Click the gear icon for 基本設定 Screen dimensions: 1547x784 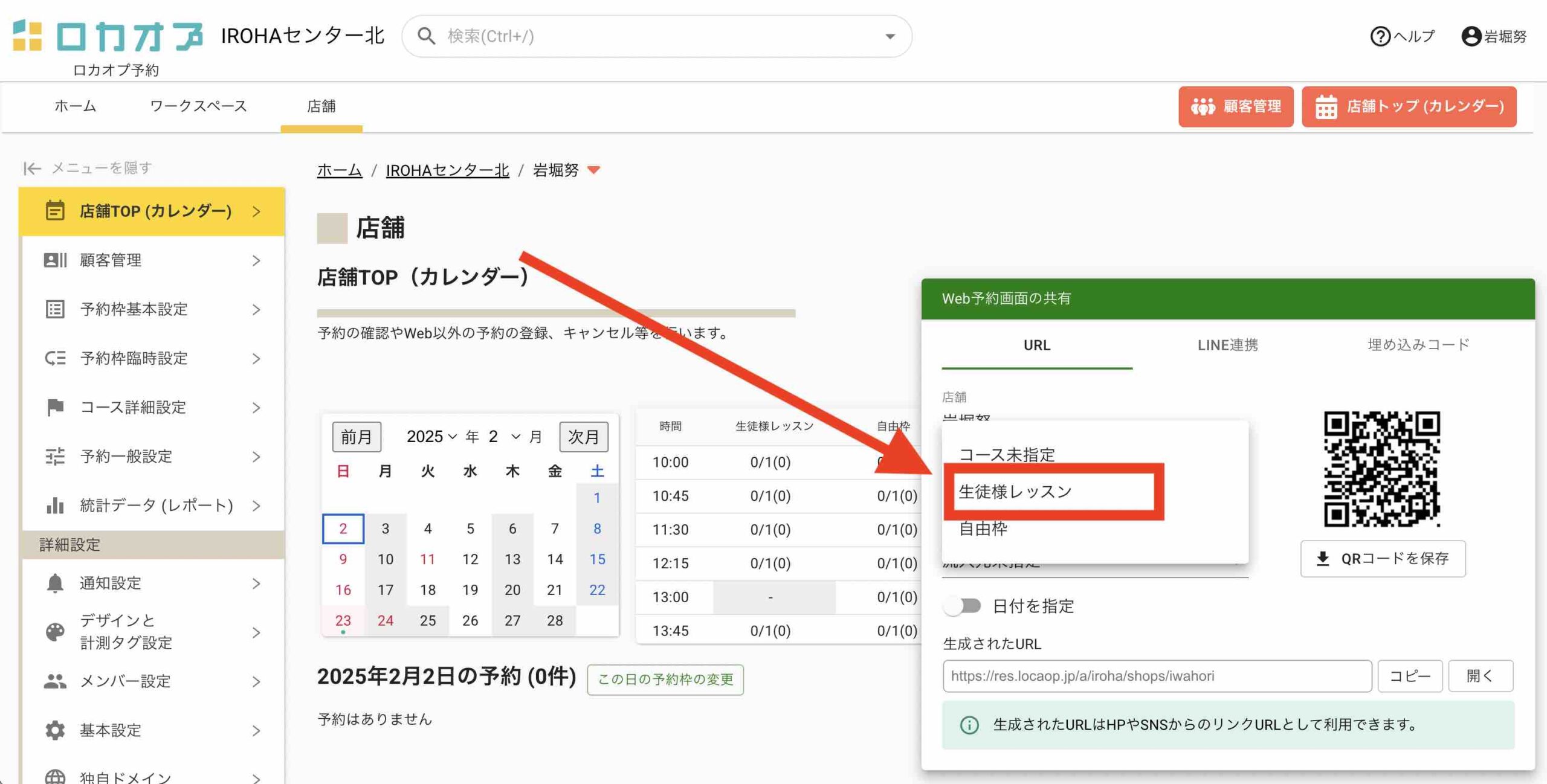55,730
